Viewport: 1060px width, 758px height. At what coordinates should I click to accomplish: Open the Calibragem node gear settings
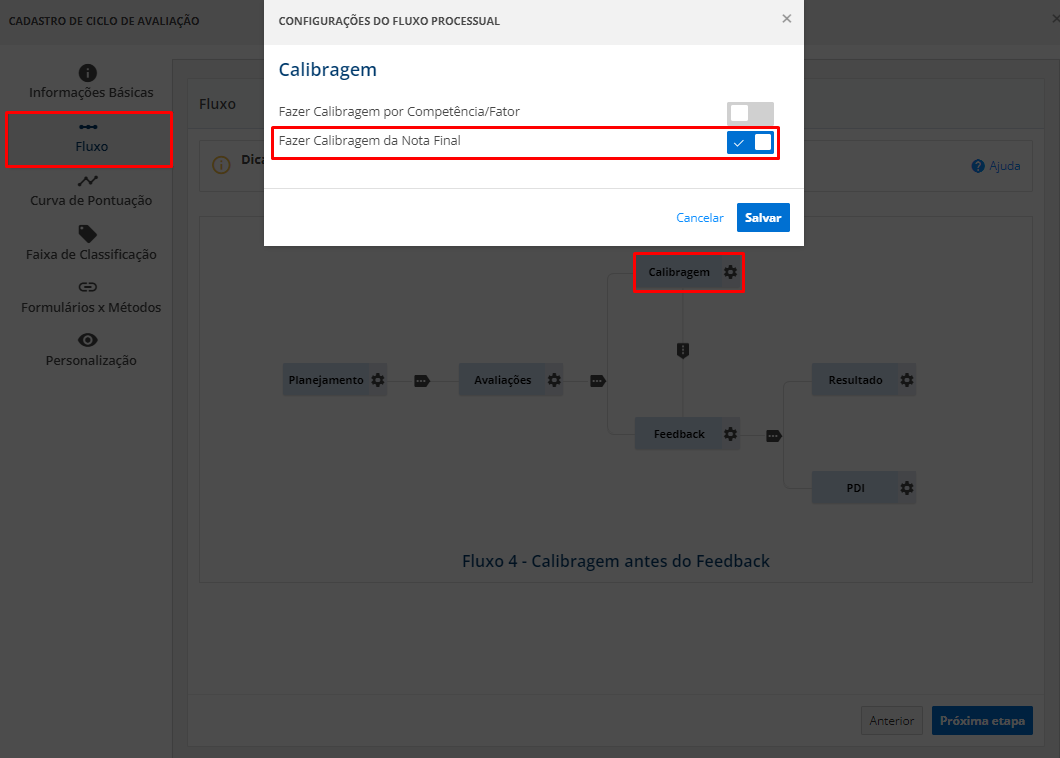pyautogui.click(x=730, y=272)
